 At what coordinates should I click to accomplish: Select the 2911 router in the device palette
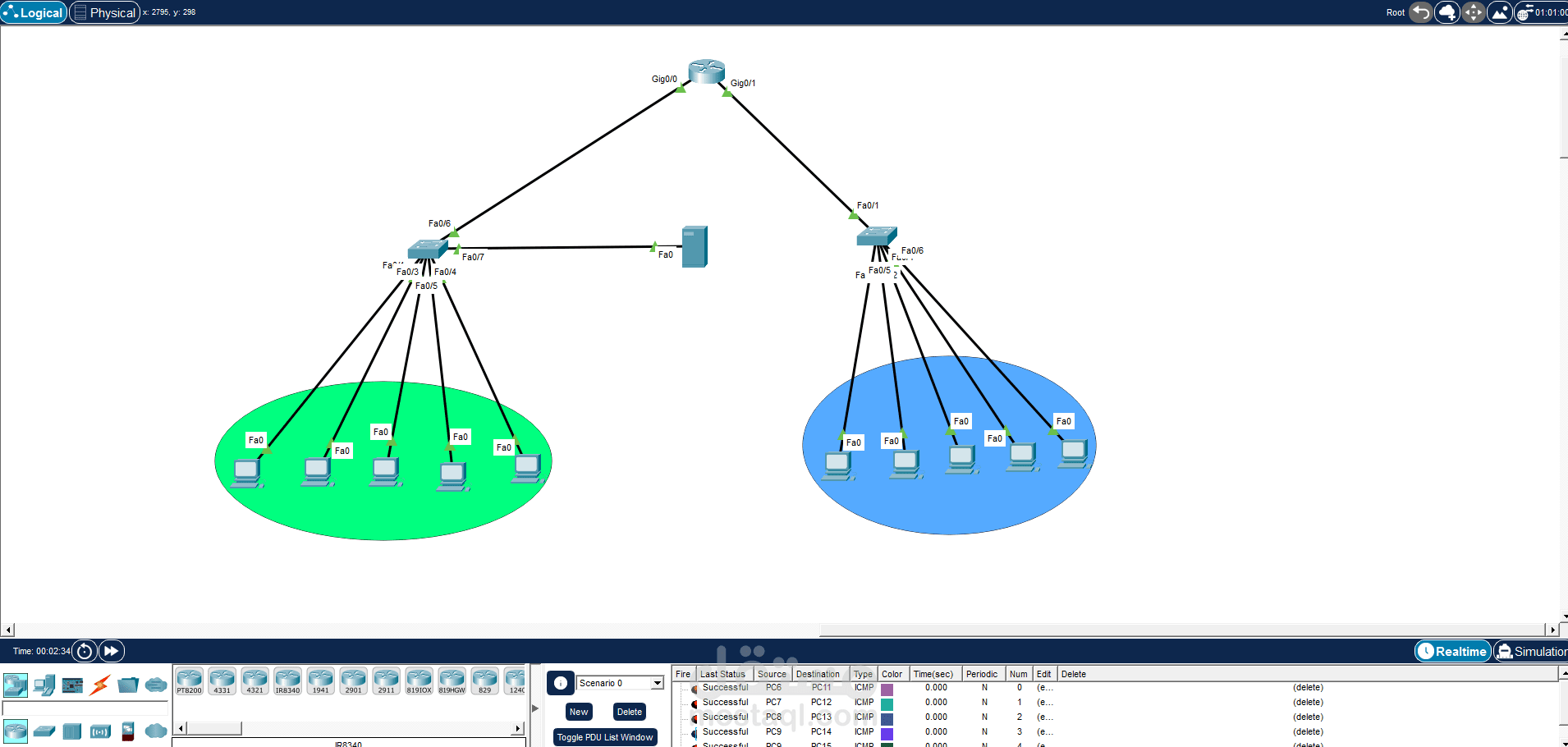tap(386, 681)
